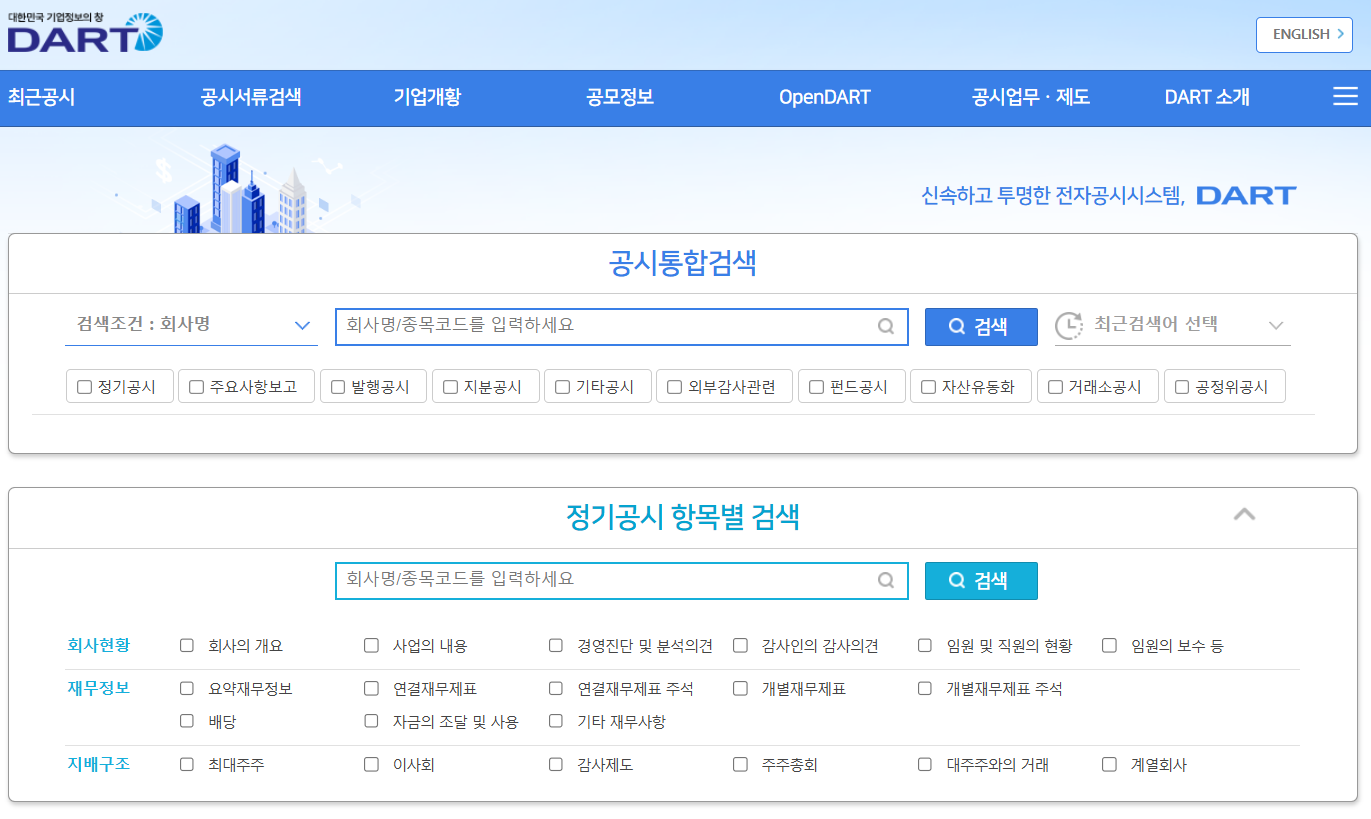The image size is (1371, 819).
Task: Click the 신속하고 투명한 전자공시시스템 DART banner link
Action: click(x=1108, y=195)
